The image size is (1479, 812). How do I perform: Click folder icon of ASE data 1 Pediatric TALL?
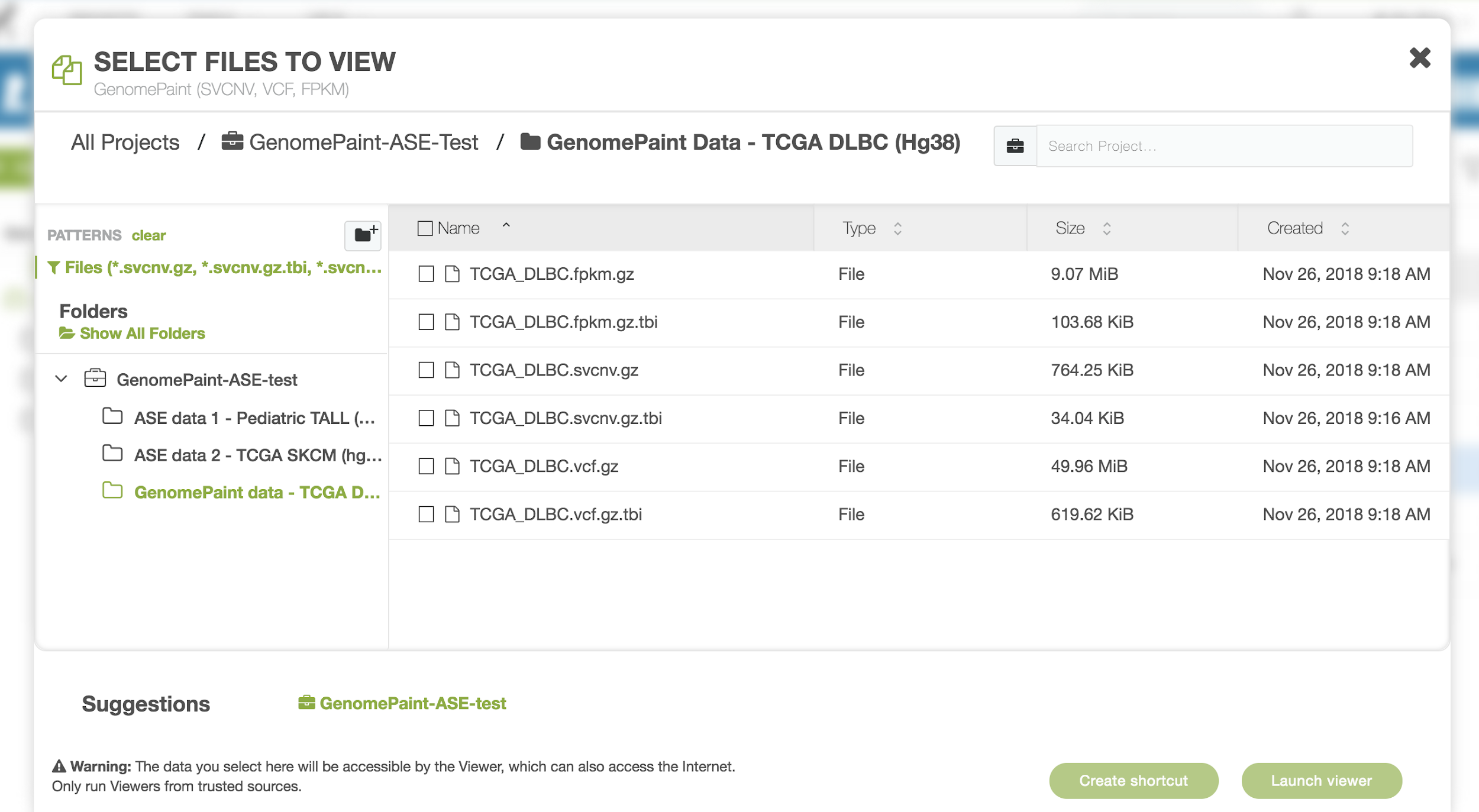pyautogui.click(x=112, y=416)
